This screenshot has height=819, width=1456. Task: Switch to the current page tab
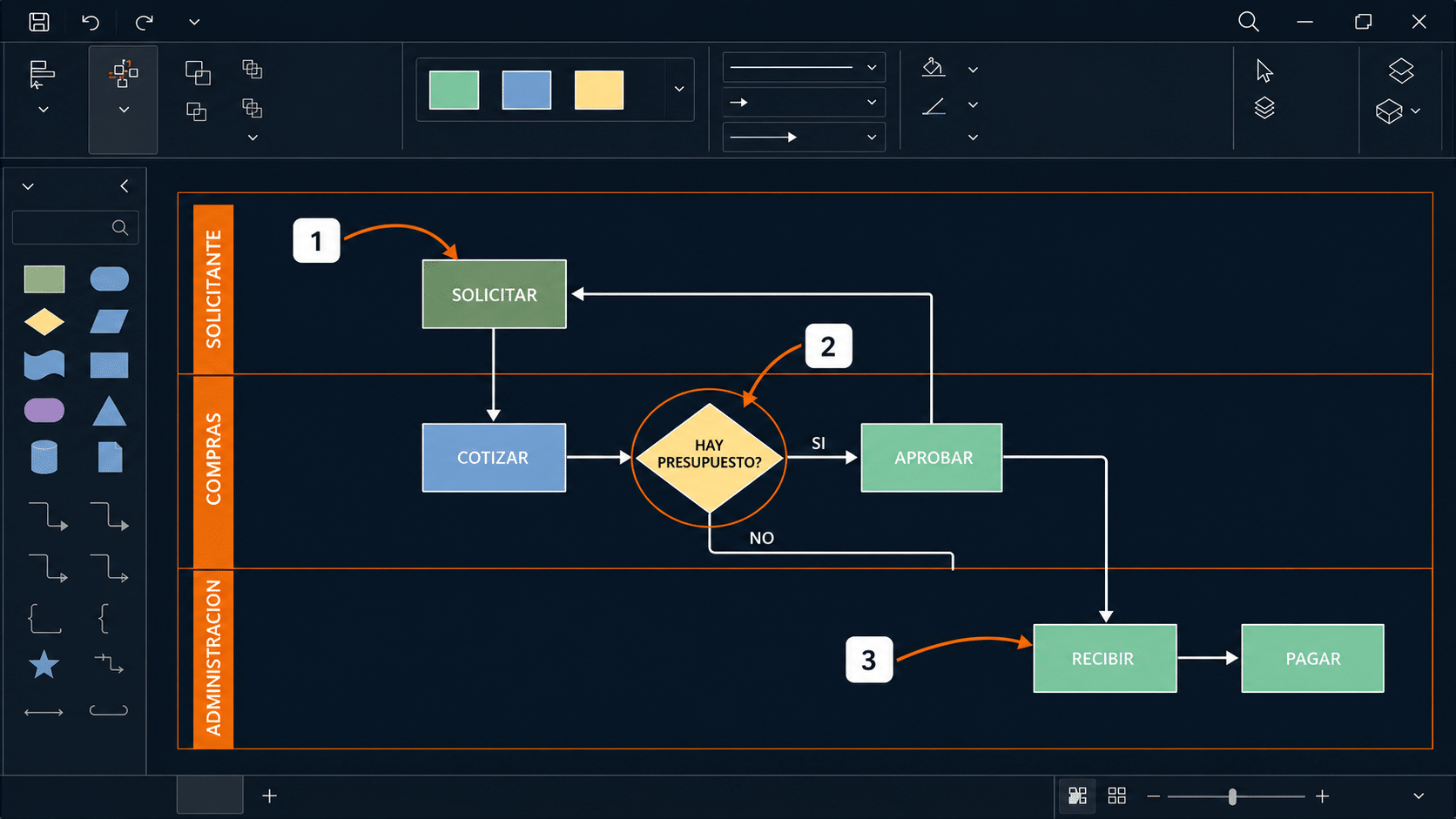[210, 796]
